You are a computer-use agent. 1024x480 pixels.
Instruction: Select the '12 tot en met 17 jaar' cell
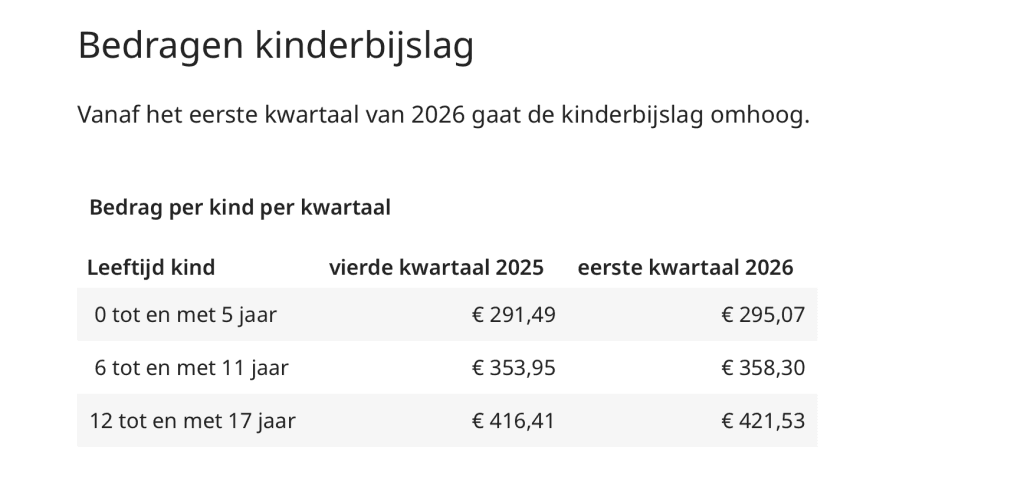coord(192,421)
